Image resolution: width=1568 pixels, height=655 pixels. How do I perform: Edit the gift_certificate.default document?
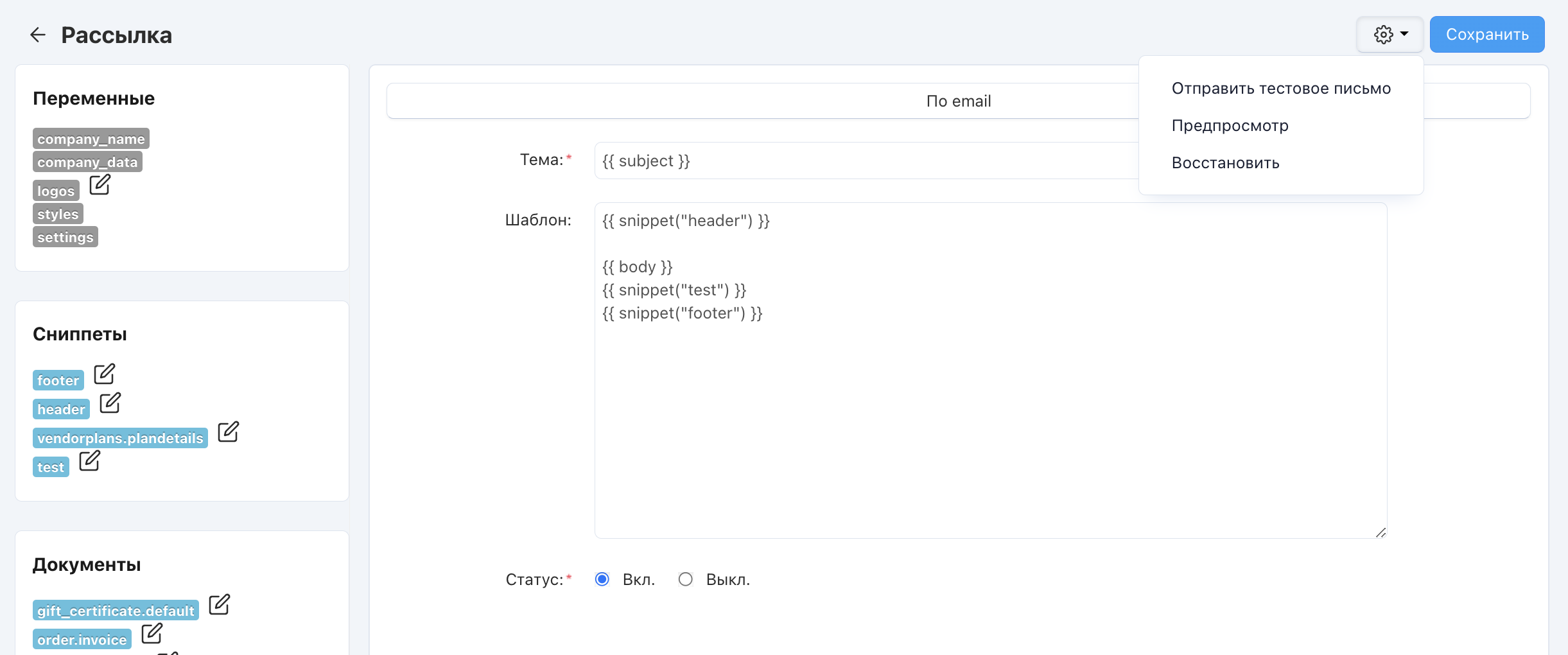[219, 604]
